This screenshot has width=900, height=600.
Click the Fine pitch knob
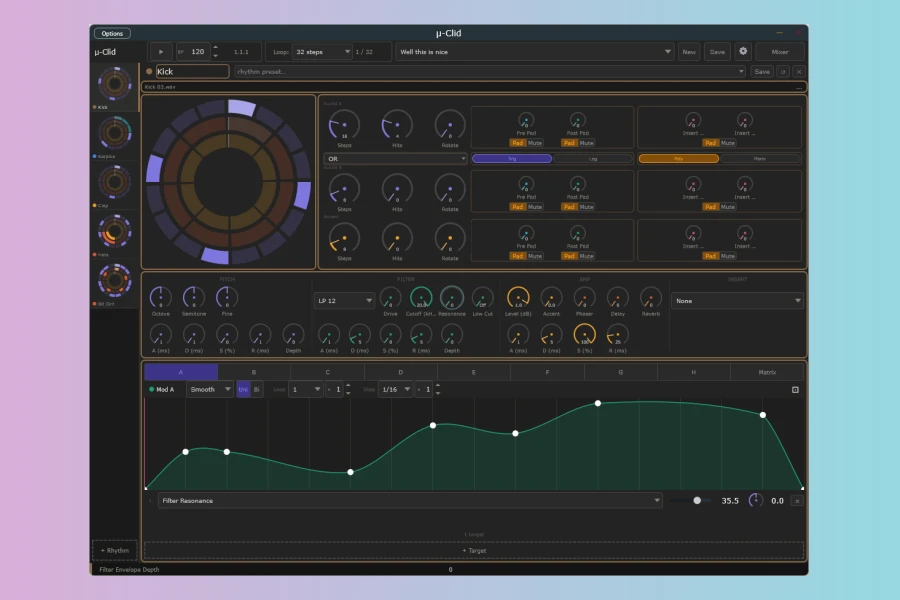pyautogui.click(x=227, y=297)
